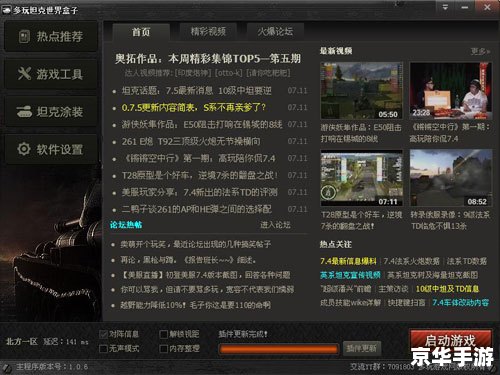Screen dimensions: 500x375
Task: Close the 多玩坦克世界盒子 window
Action: 487,7
